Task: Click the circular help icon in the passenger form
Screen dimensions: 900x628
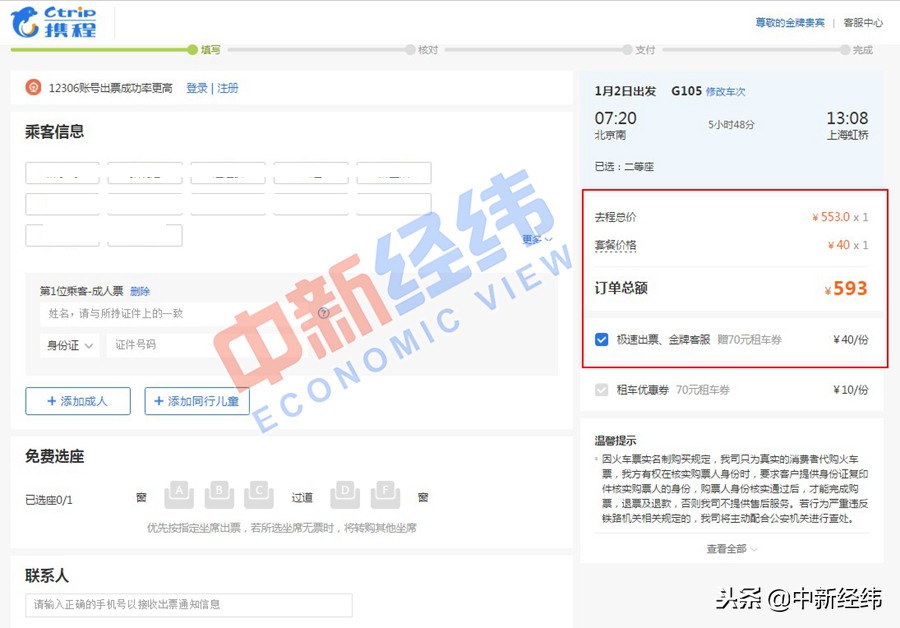Action: (x=322, y=312)
